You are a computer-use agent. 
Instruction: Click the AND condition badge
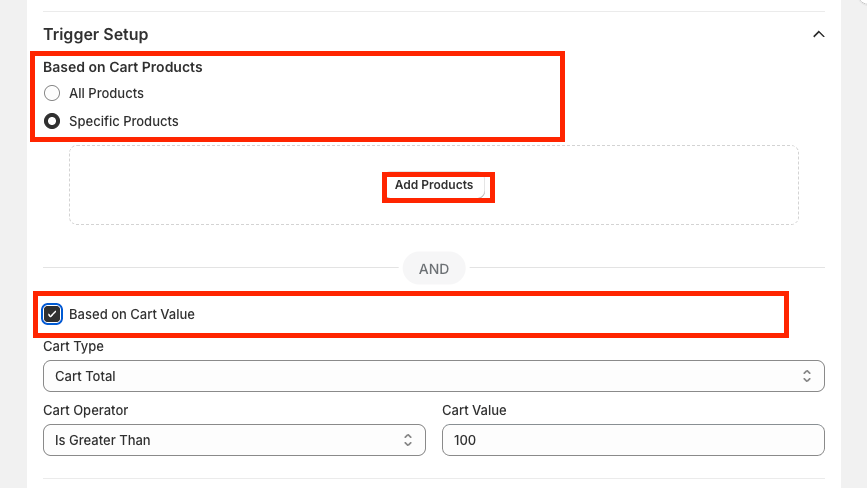pos(434,269)
